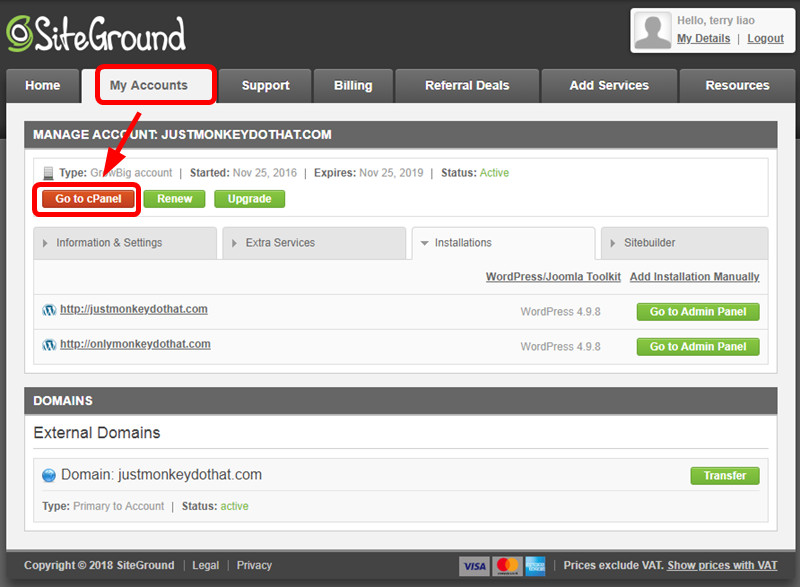This screenshot has height=587, width=800.
Task: Go to the Billing tab
Action: point(353,86)
